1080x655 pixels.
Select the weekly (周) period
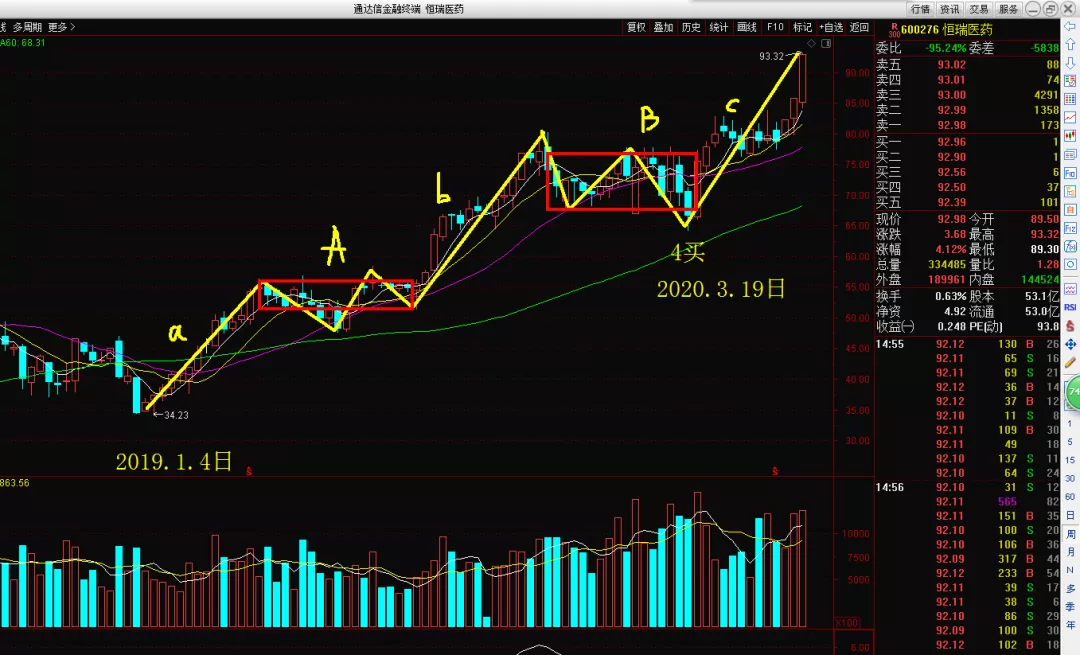pyautogui.click(x=1070, y=534)
